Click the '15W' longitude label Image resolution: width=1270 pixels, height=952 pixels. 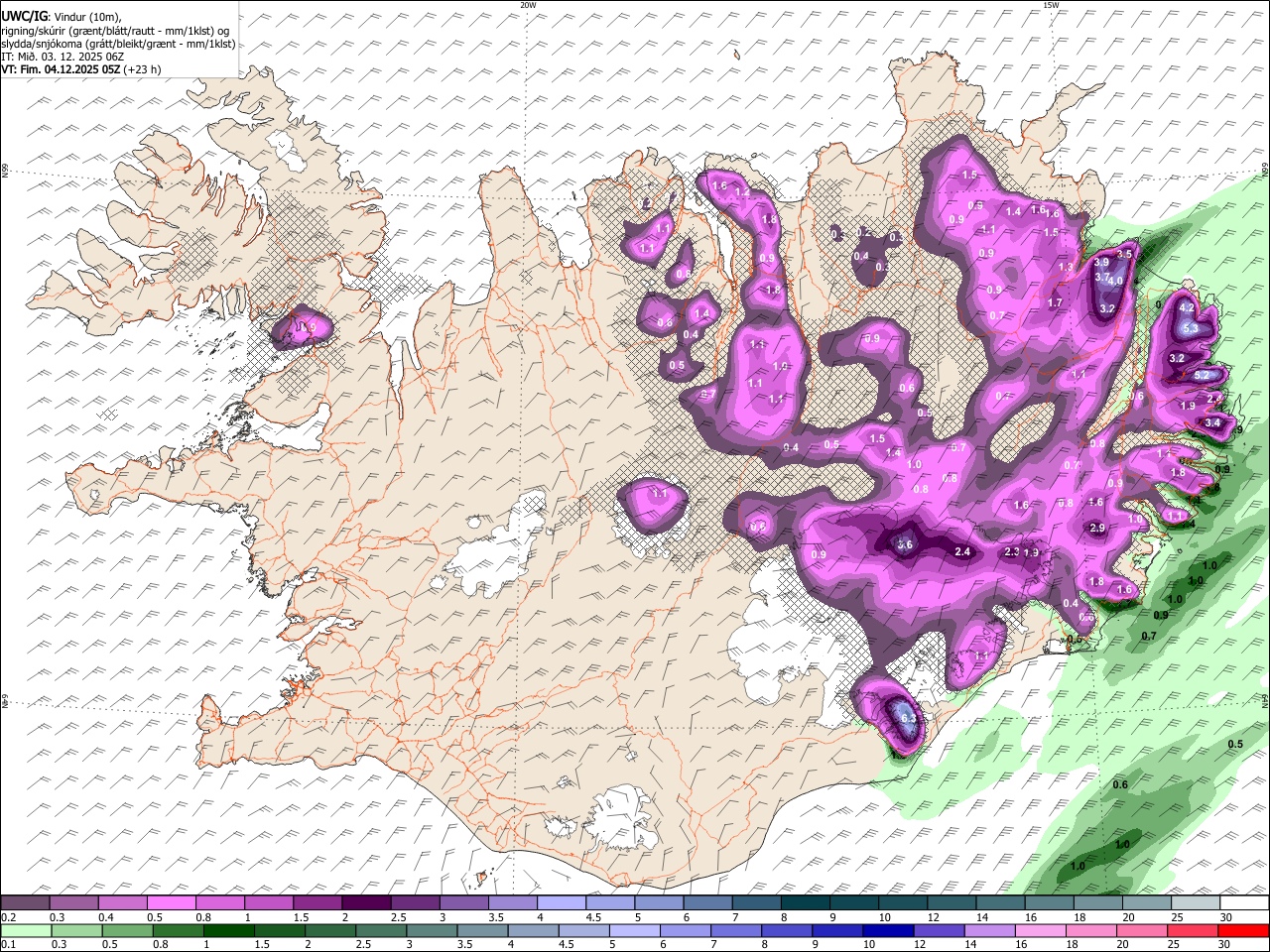click(x=1051, y=5)
